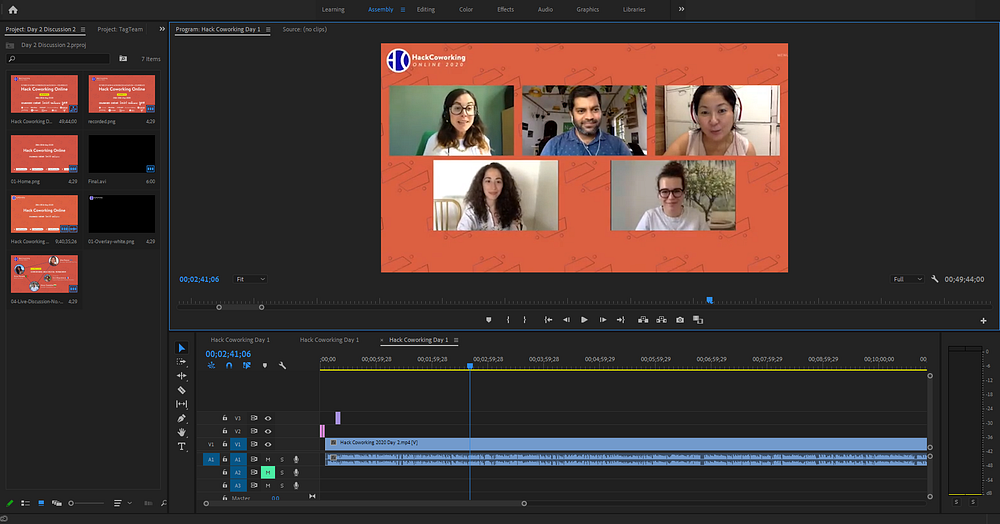1000x524 pixels.
Task: Open timeline display settings wrench
Action: pos(283,366)
